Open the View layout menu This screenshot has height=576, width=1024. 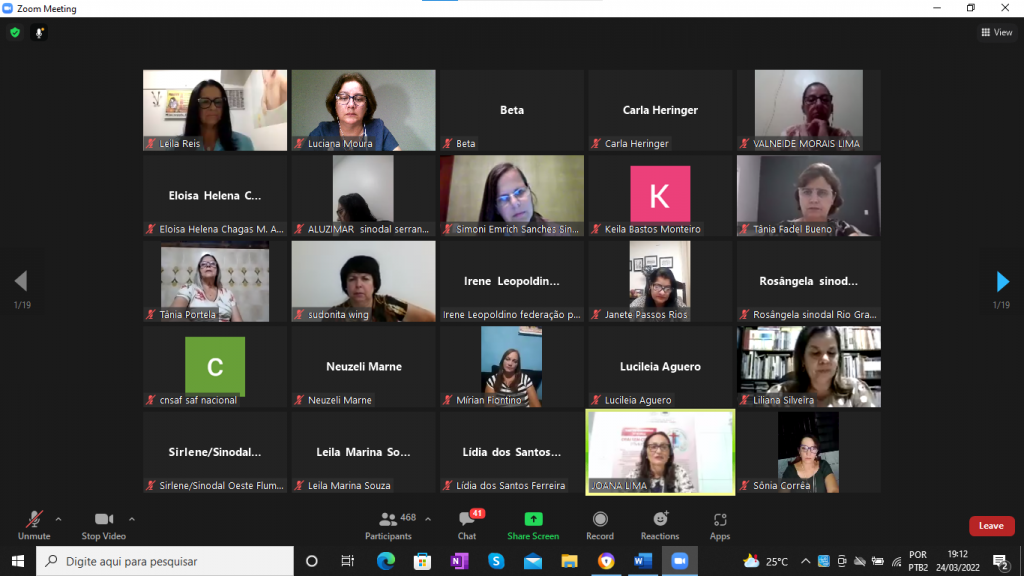(996, 33)
